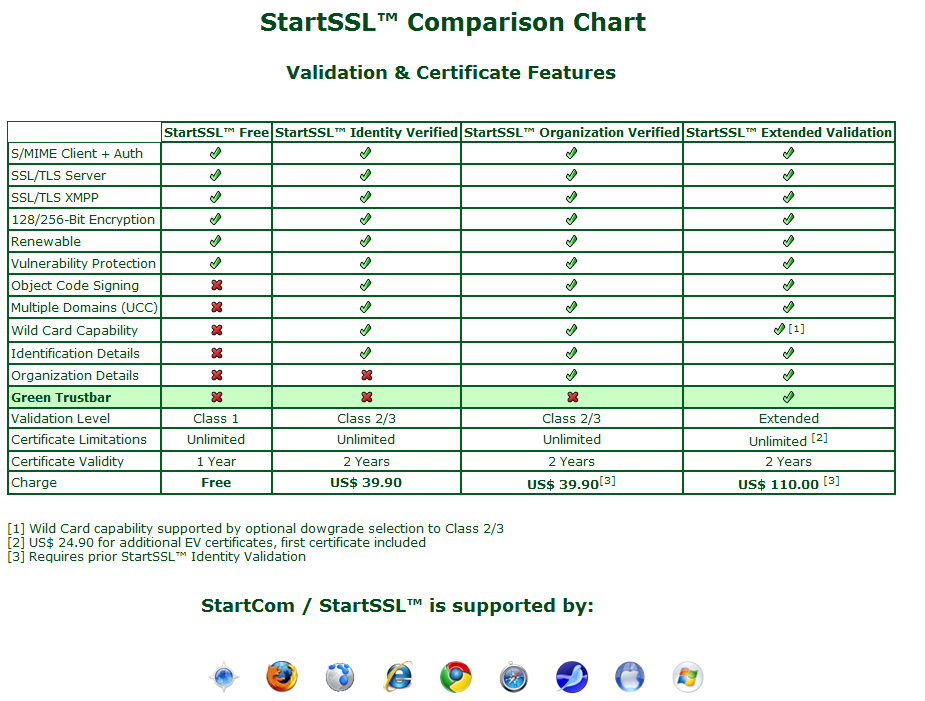Open the Safari browser icon
The width and height of the screenshot is (925, 701).
(x=512, y=676)
